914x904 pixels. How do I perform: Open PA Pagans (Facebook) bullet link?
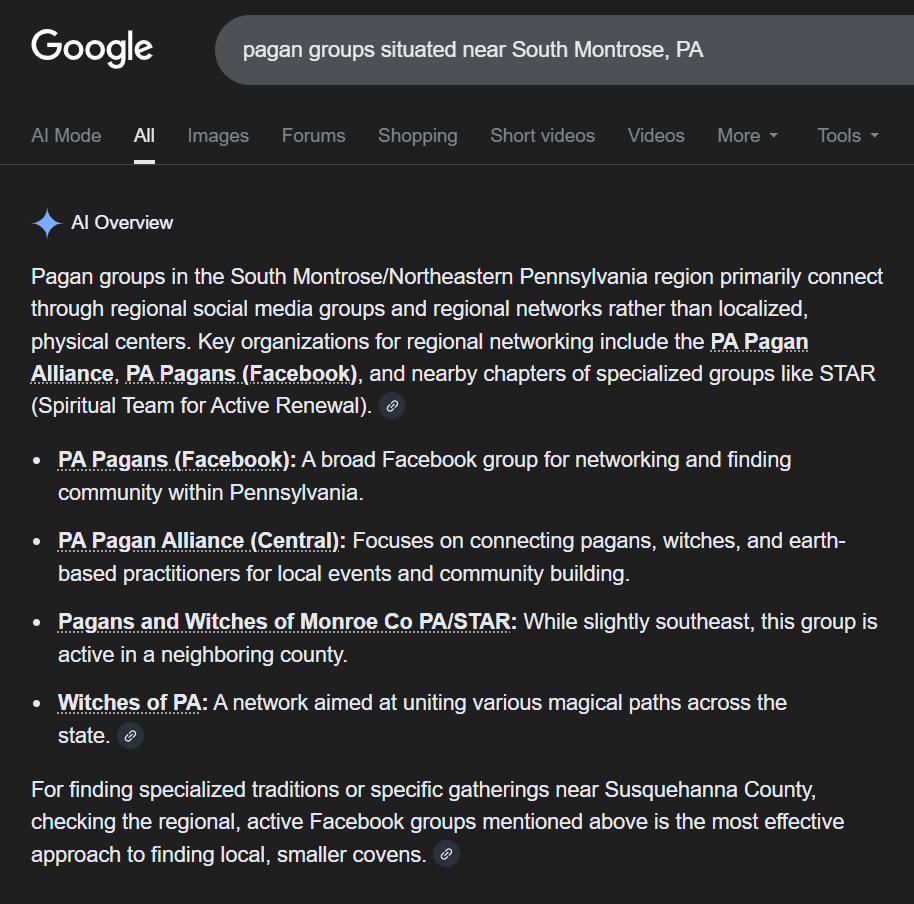176,460
